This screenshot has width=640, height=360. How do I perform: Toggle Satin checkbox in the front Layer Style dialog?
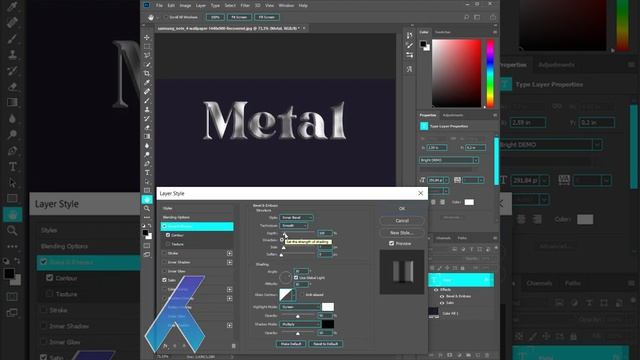tap(164, 280)
